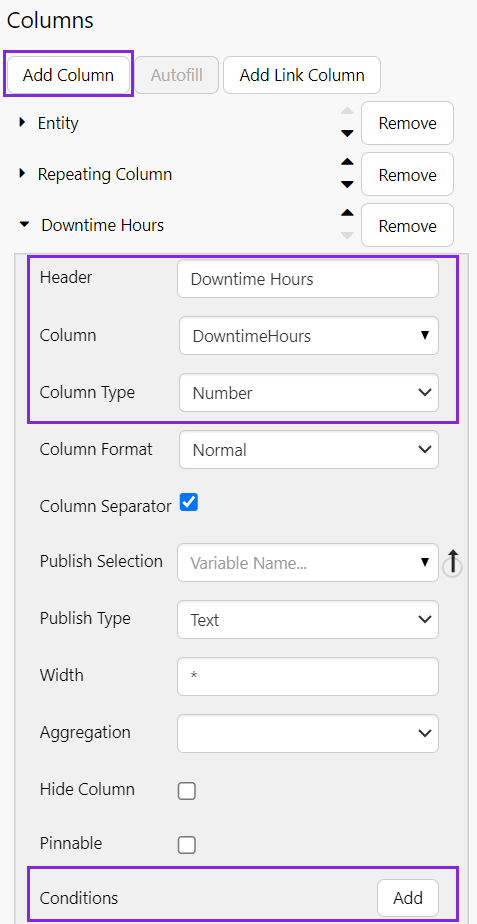Viewport: 477px width, 924px height.
Task: Open the Aggregation dropdown
Action: (x=308, y=734)
